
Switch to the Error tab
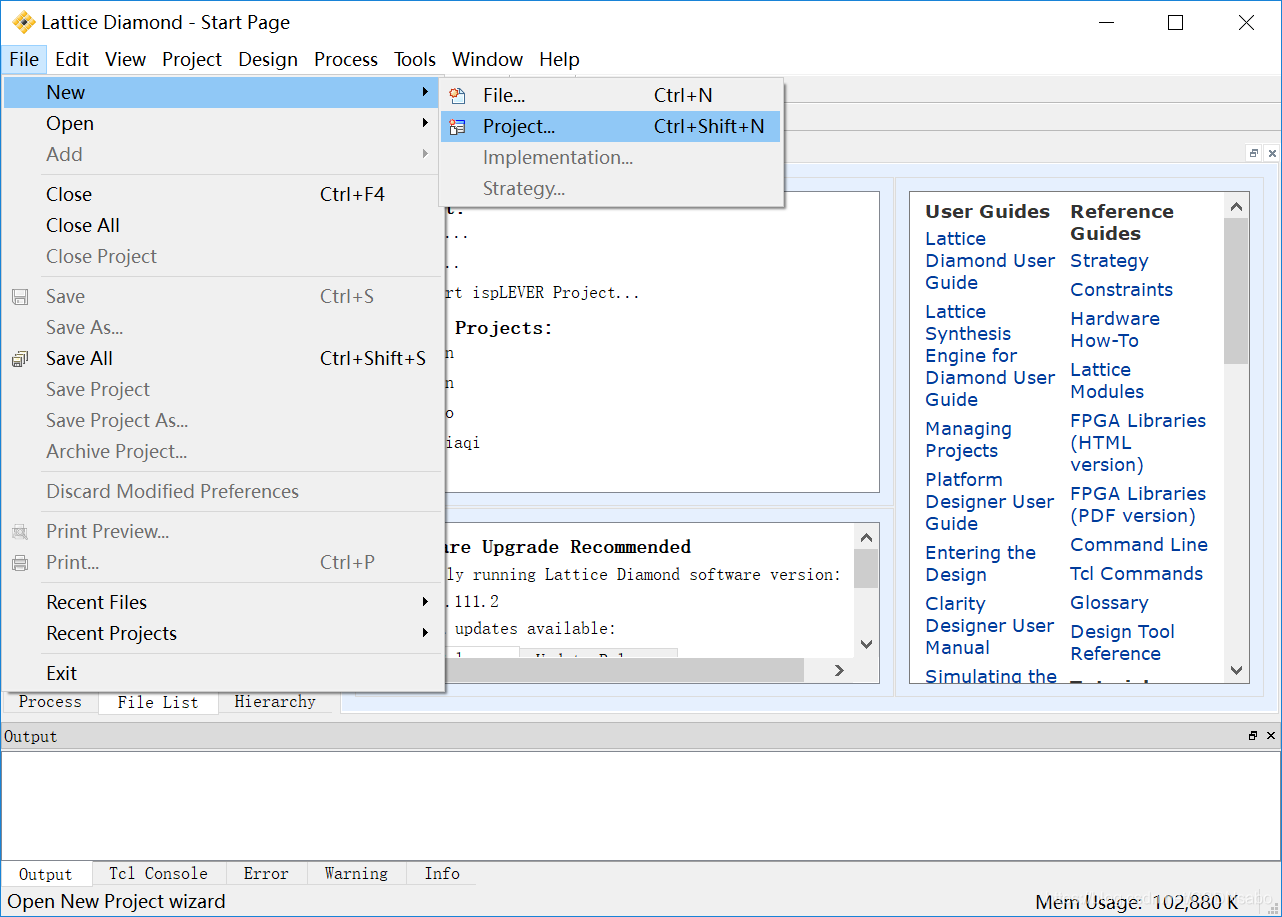[x=266, y=874]
